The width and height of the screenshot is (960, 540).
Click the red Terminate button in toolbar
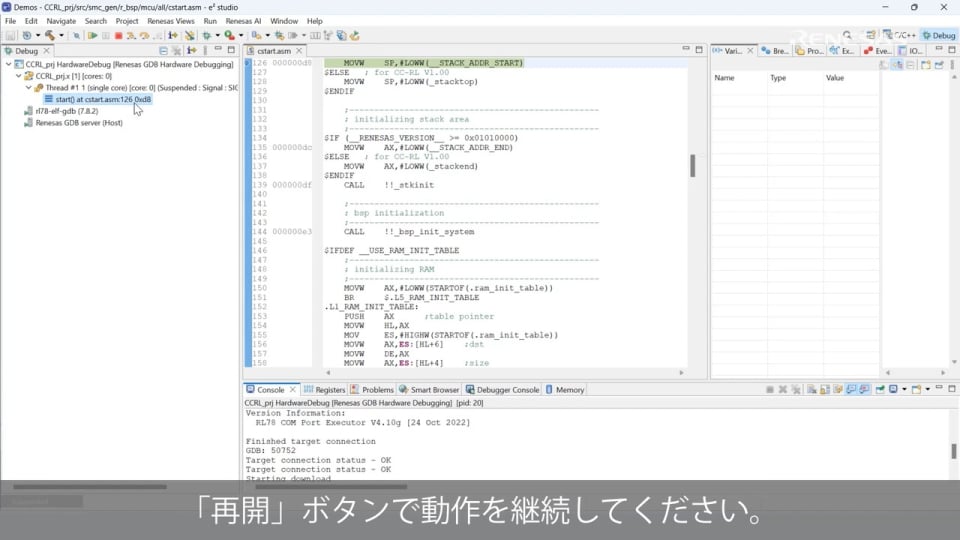[x=119, y=36]
